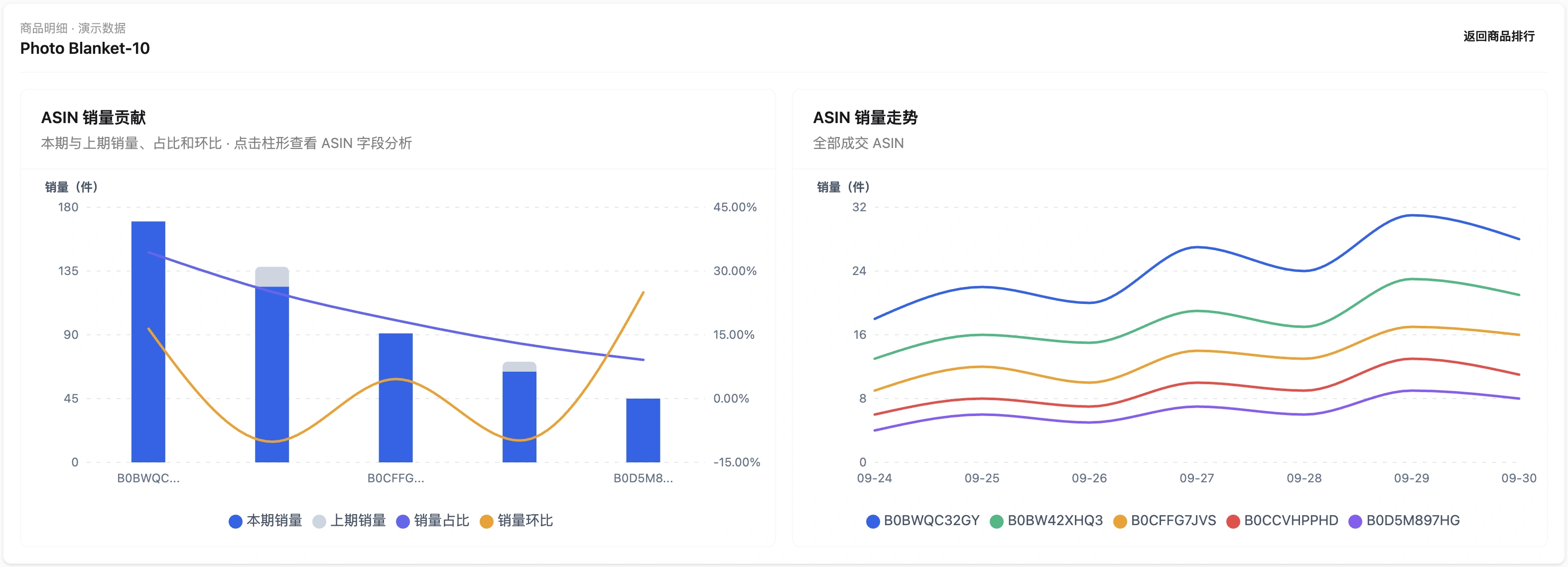
Task: Toggle B0BW42XHQ3 trend legend
Action: [1046, 521]
